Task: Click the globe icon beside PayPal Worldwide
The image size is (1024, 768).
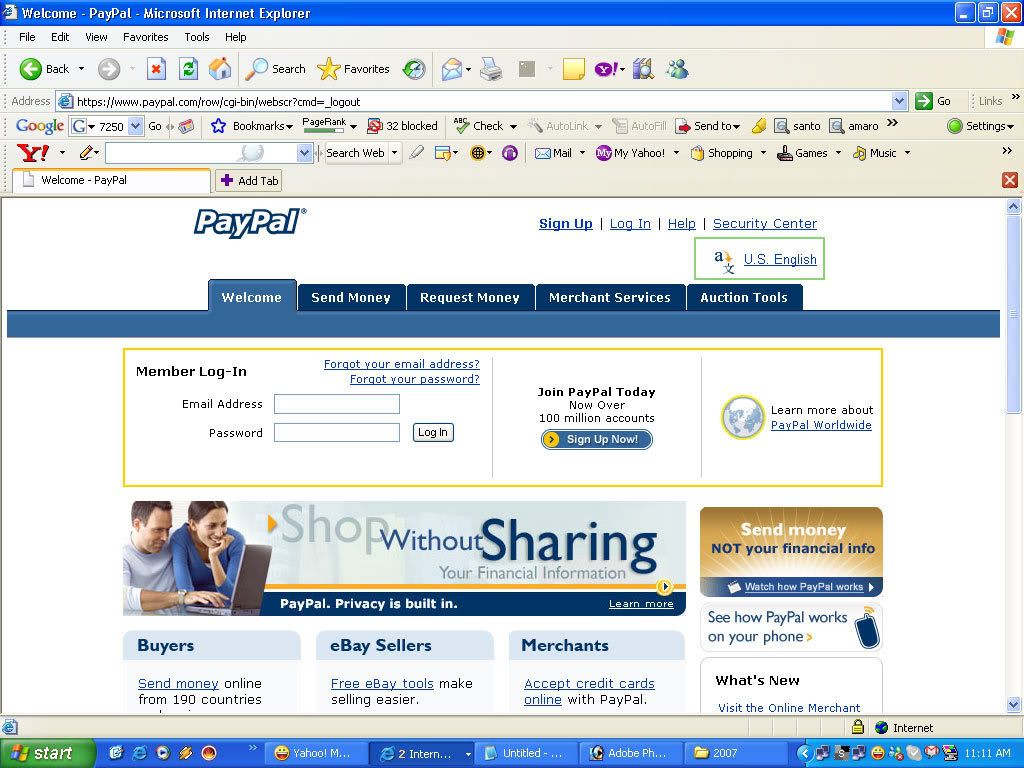Action: [x=742, y=418]
